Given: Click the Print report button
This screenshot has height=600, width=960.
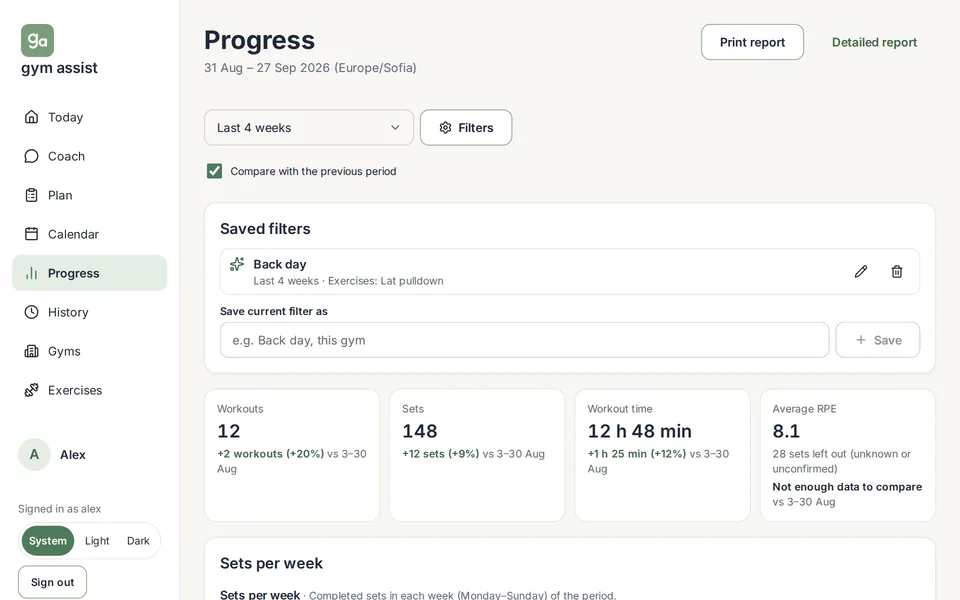Looking at the screenshot, I should (x=752, y=42).
